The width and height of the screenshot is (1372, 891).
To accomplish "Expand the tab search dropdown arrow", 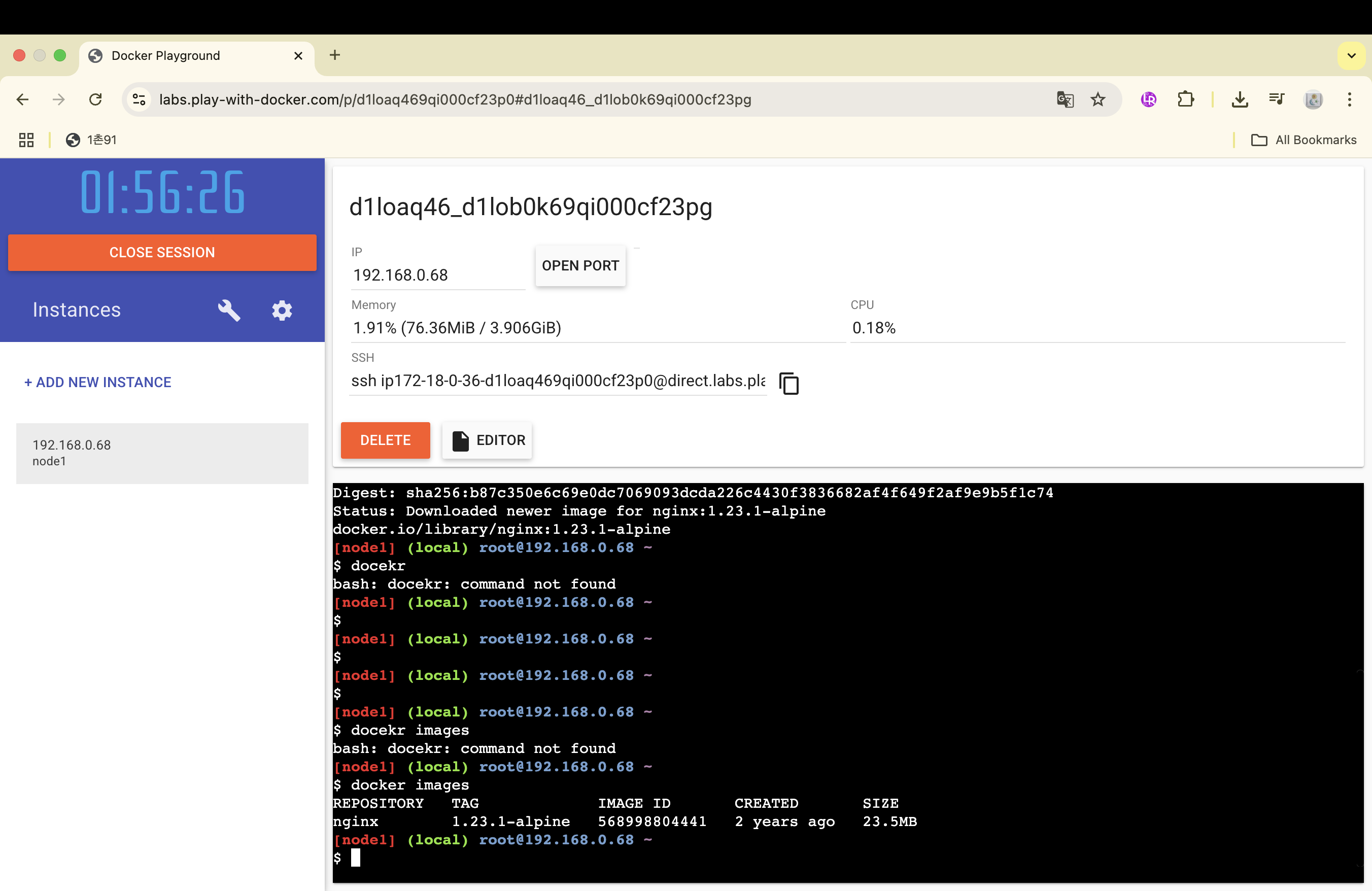I will [x=1351, y=55].
